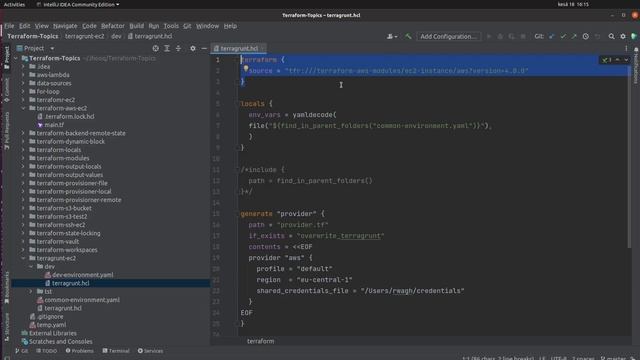Open the Activities overview in top bar
Screen dimensions: 640x360
click(14, 4)
